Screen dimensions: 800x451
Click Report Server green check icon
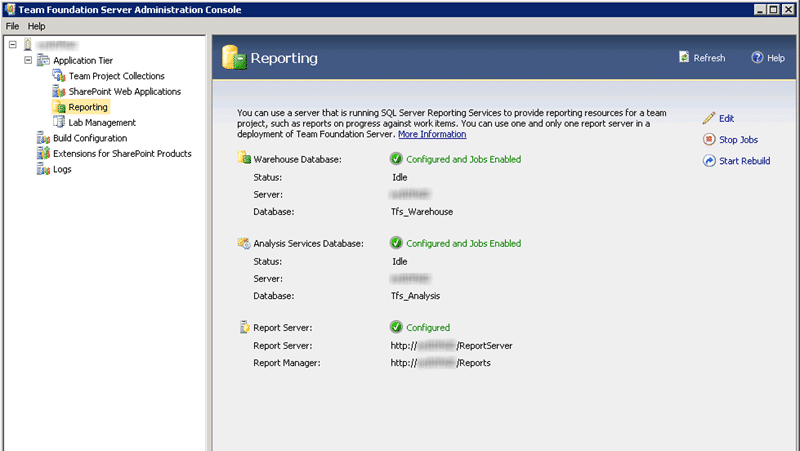[x=396, y=327]
